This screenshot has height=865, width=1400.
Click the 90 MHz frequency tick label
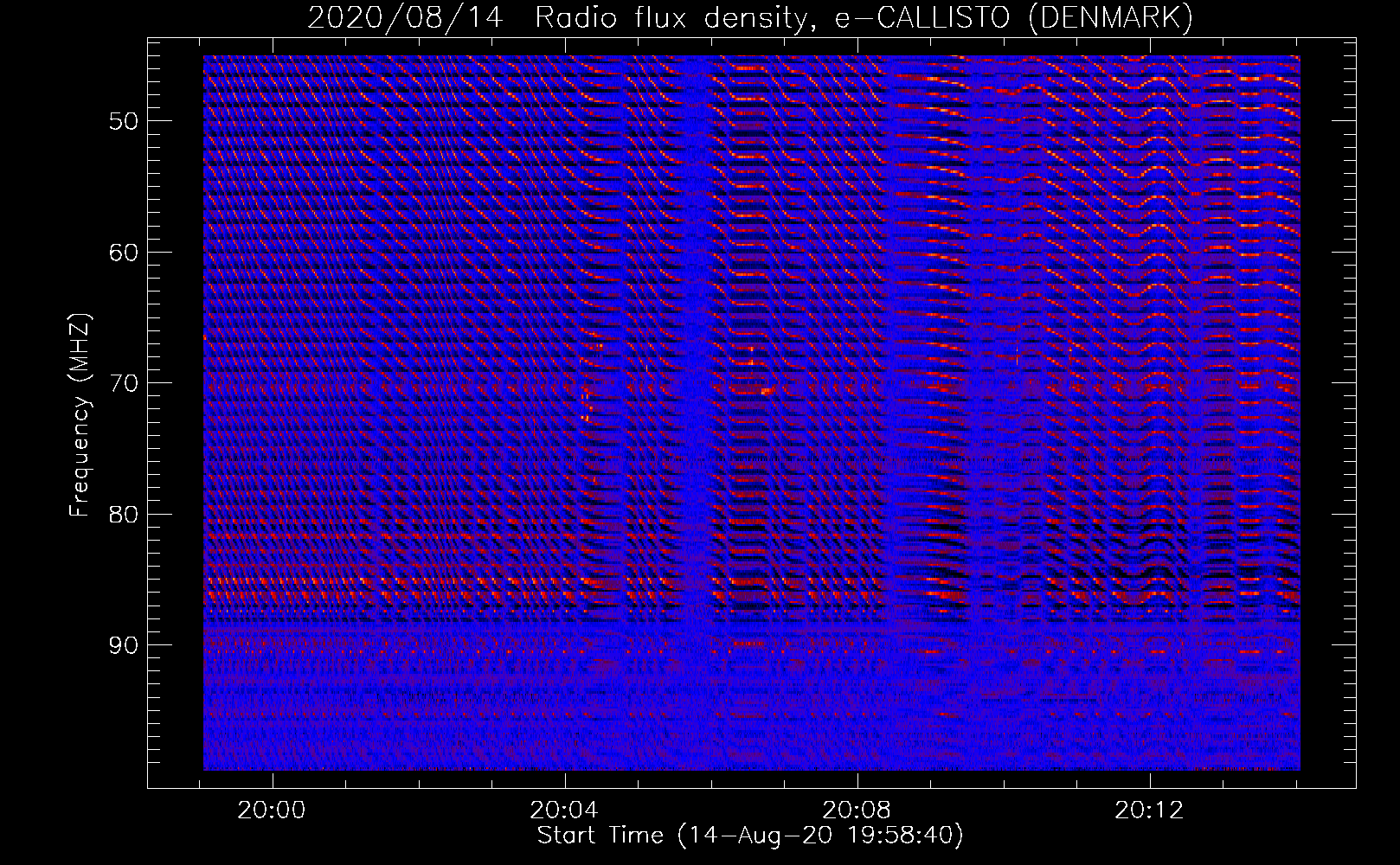(123, 645)
